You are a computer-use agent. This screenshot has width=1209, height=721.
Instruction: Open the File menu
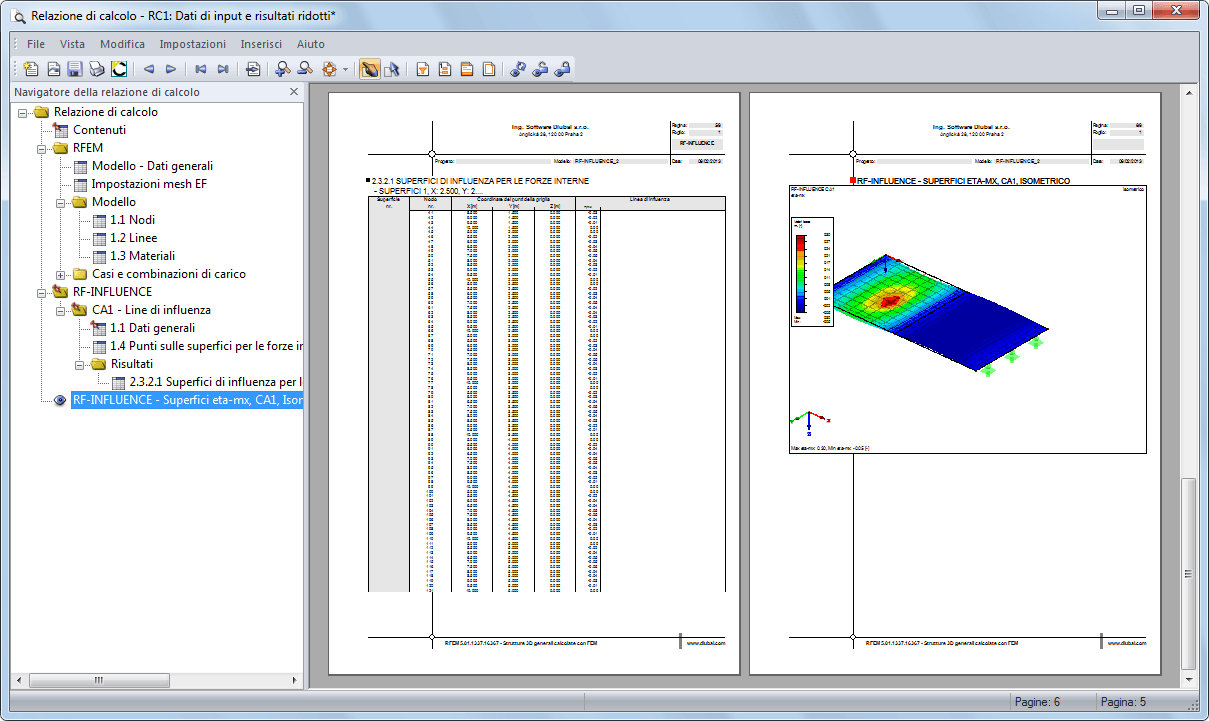[36, 44]
